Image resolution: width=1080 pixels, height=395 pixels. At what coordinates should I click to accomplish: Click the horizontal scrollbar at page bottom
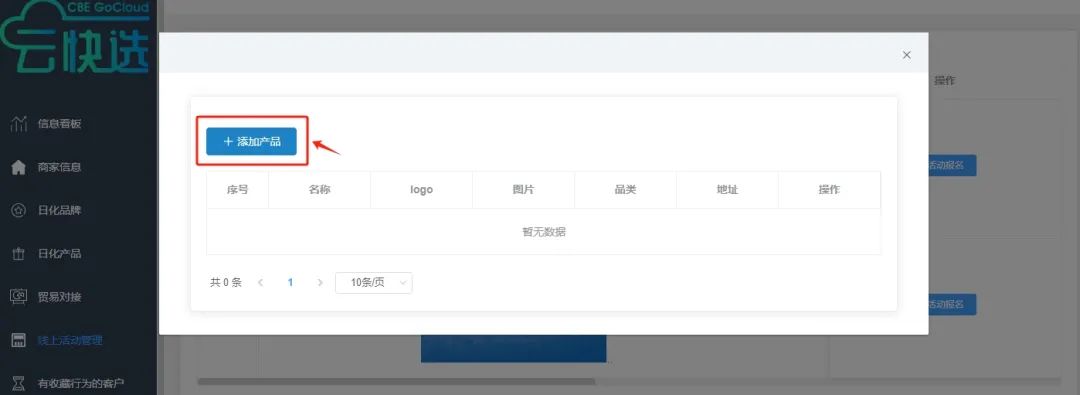pyautogui.click(x=396, y=381)
